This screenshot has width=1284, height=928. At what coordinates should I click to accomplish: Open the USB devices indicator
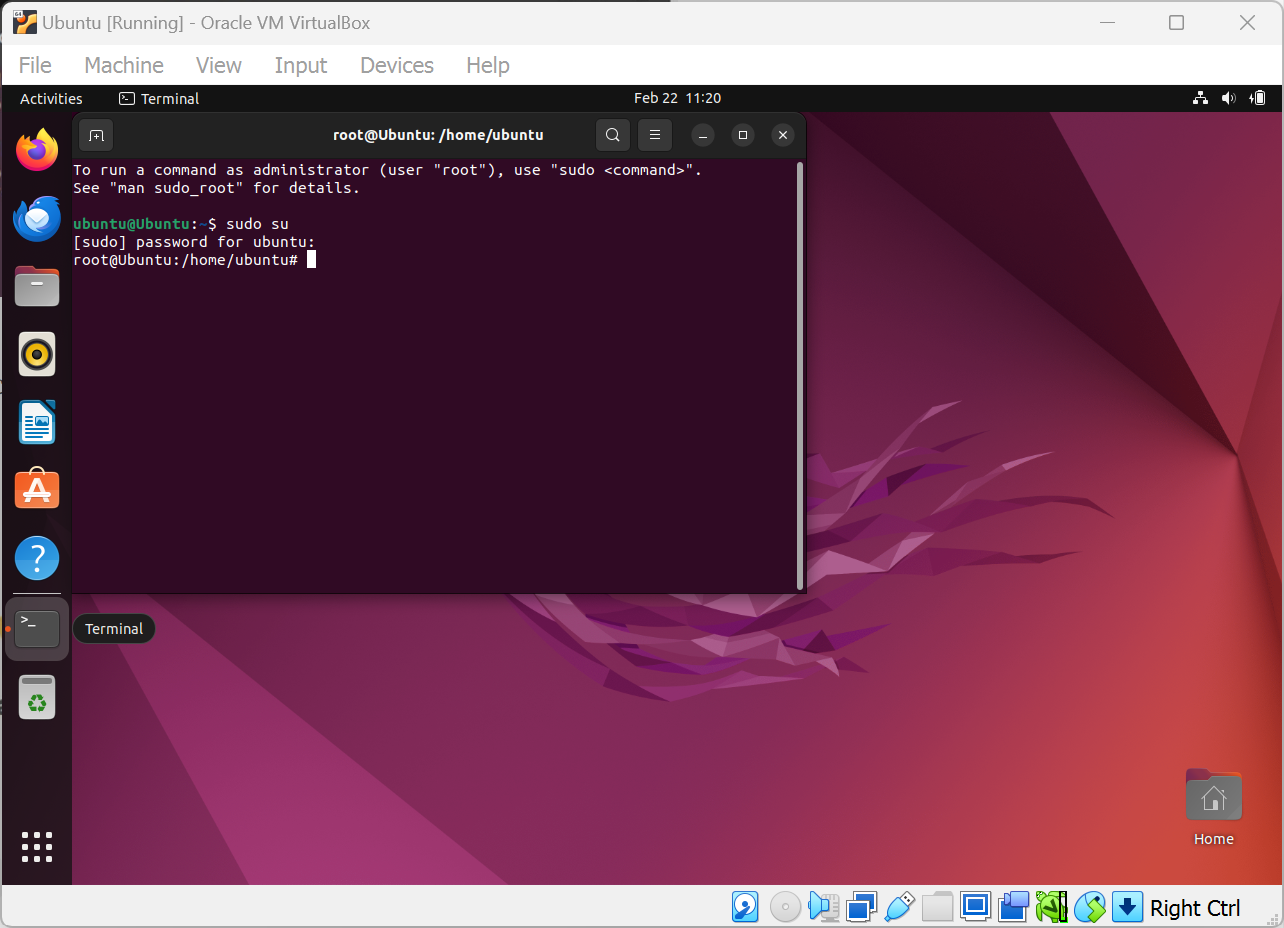(x=899, y=907)
